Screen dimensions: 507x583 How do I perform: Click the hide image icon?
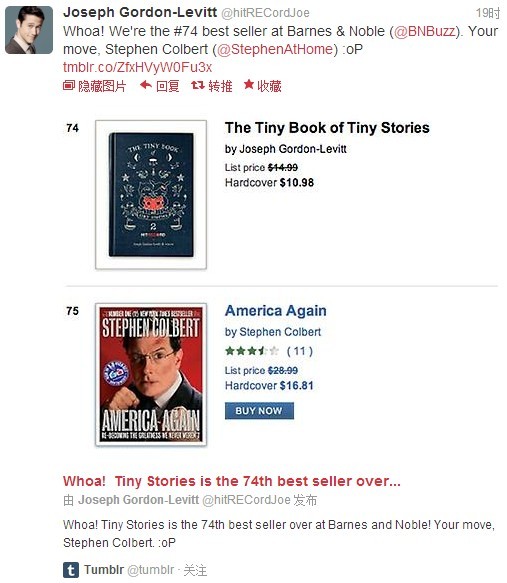click(69, 86)
